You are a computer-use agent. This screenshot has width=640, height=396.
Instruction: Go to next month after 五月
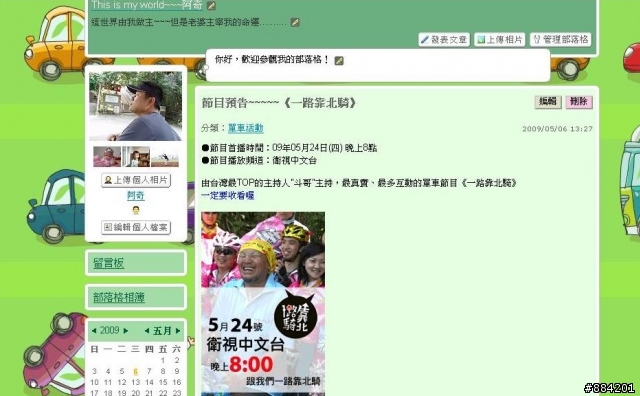tap(178, 331)
